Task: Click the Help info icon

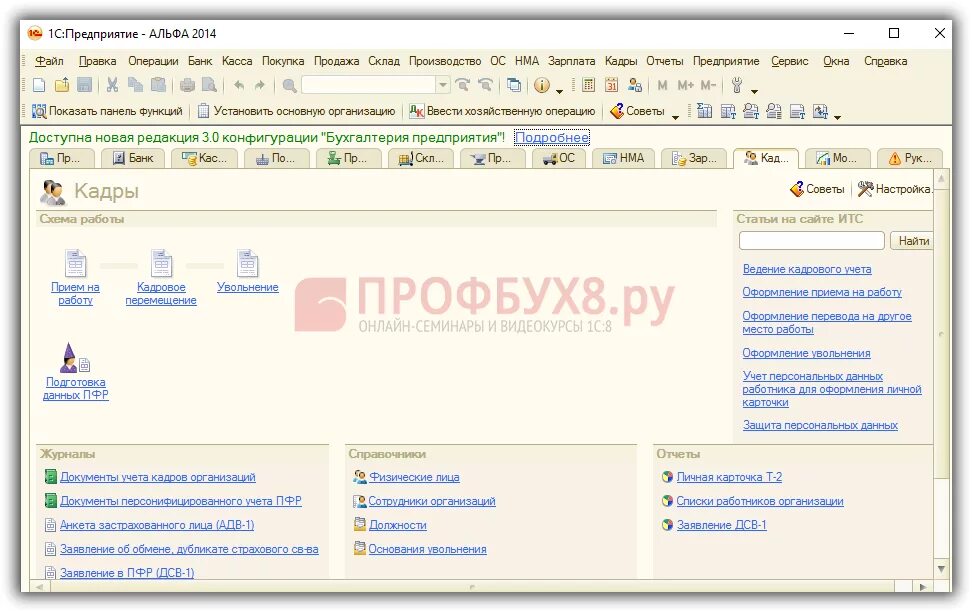Action: click(542, 85)
